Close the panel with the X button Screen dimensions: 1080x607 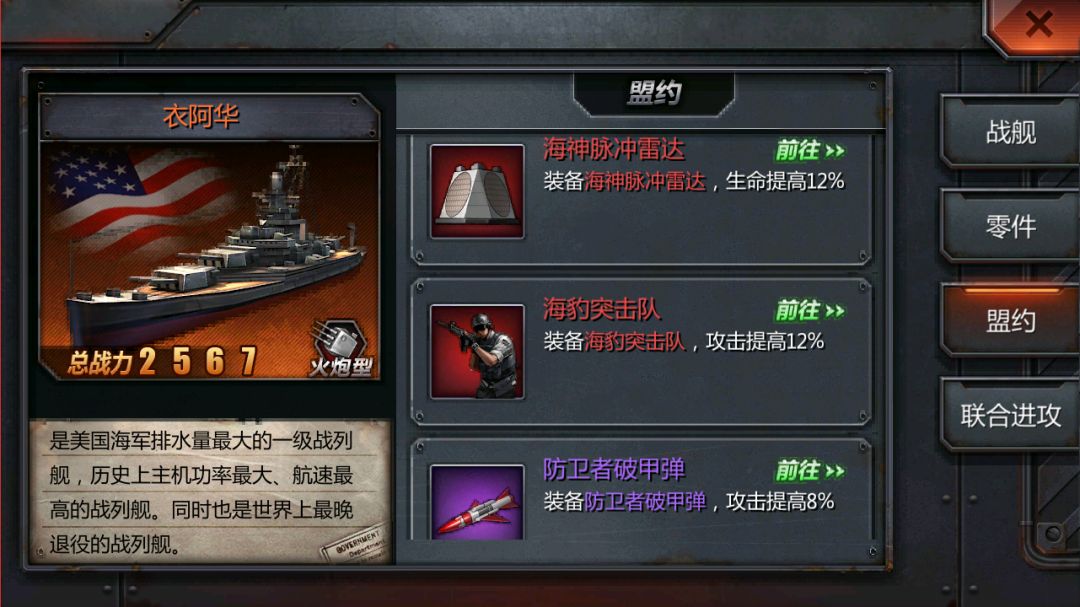(1038, 24)
